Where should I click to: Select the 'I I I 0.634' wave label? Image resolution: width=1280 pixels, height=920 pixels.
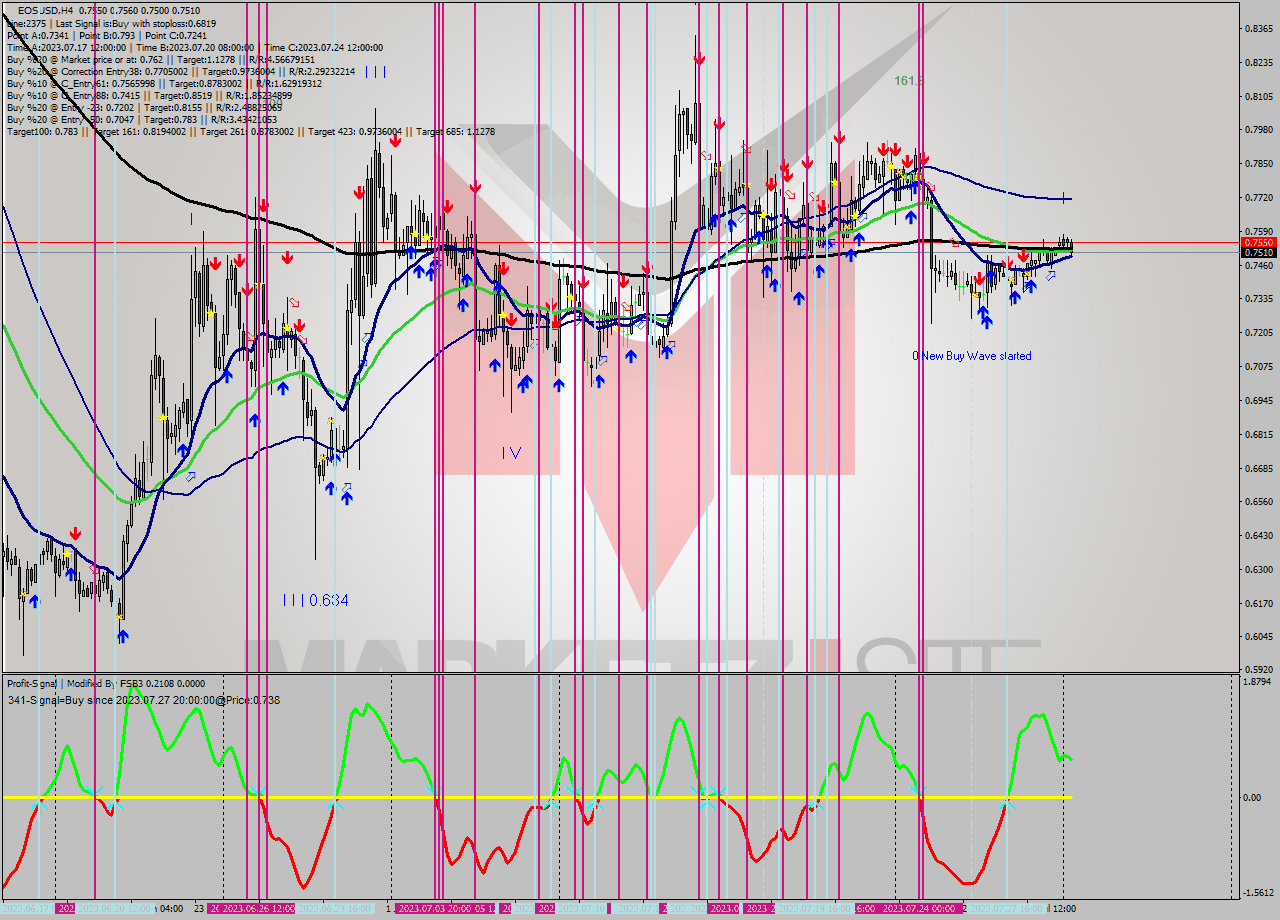click(x=315, y=600)
